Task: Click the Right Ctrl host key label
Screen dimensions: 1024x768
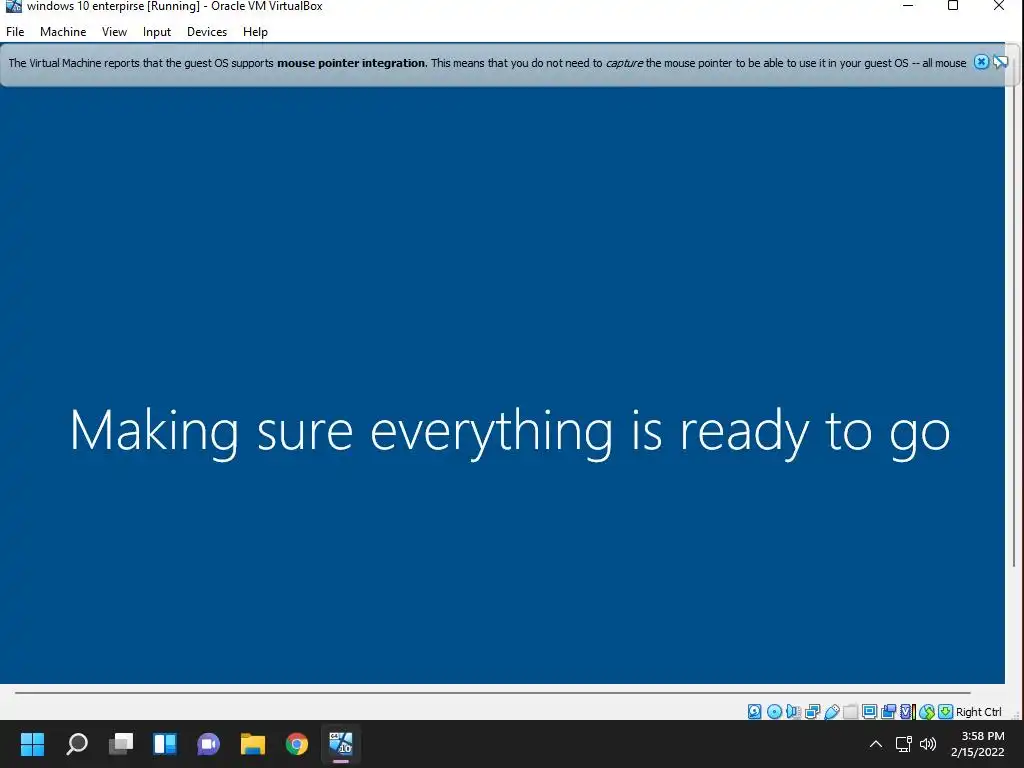Action: [978, 712]
